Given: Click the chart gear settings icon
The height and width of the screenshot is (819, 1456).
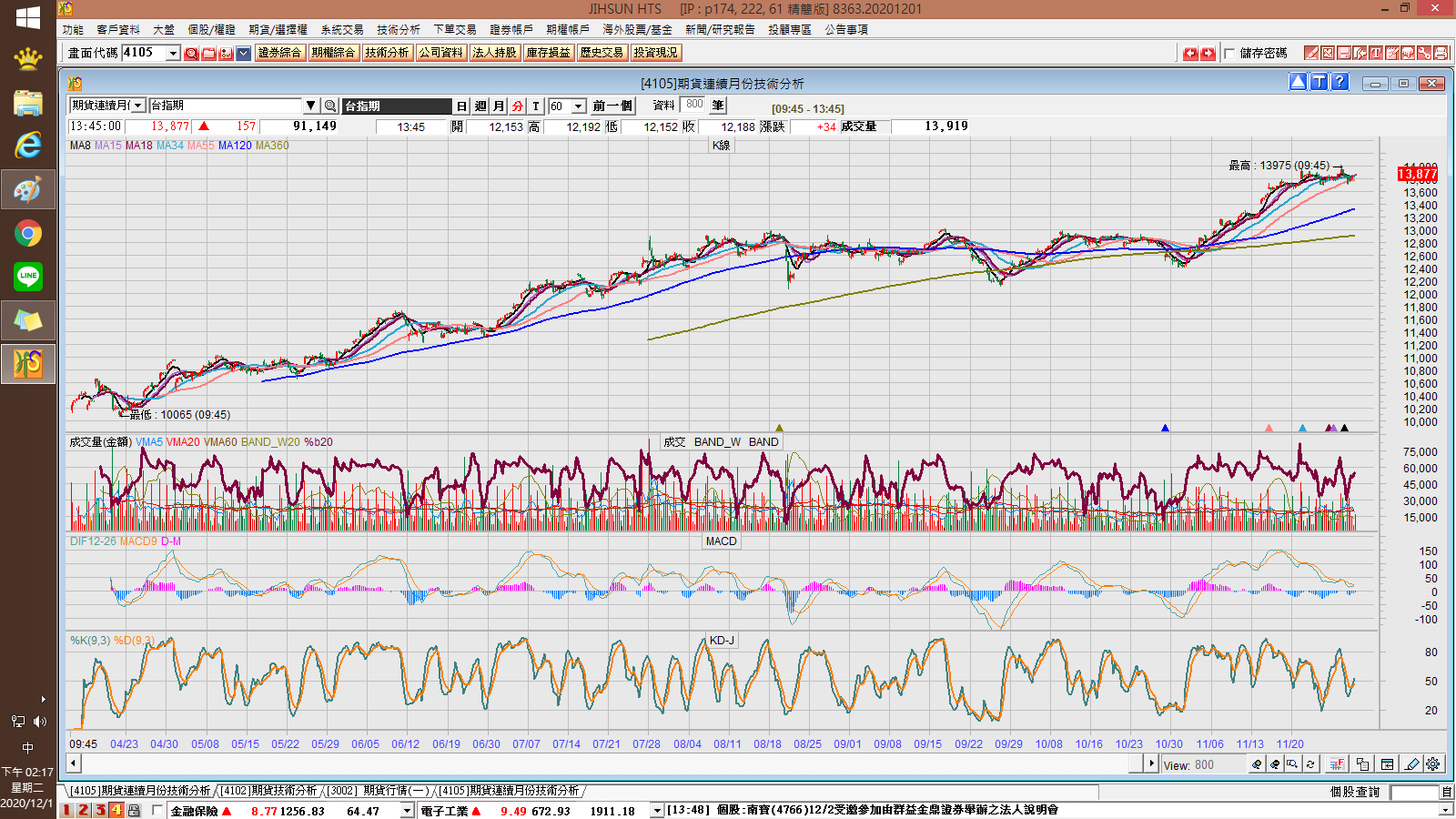Looking at the screenshot, I should tap(1432, 764).
